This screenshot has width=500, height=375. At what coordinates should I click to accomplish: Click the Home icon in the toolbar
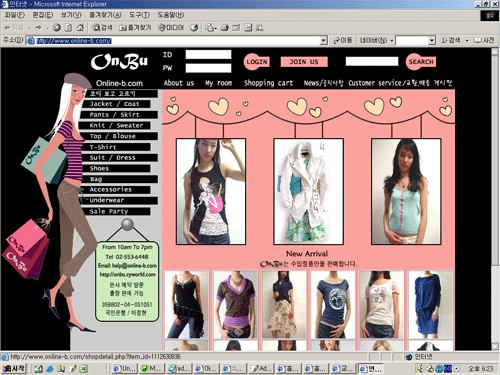(x=80, y=28)
